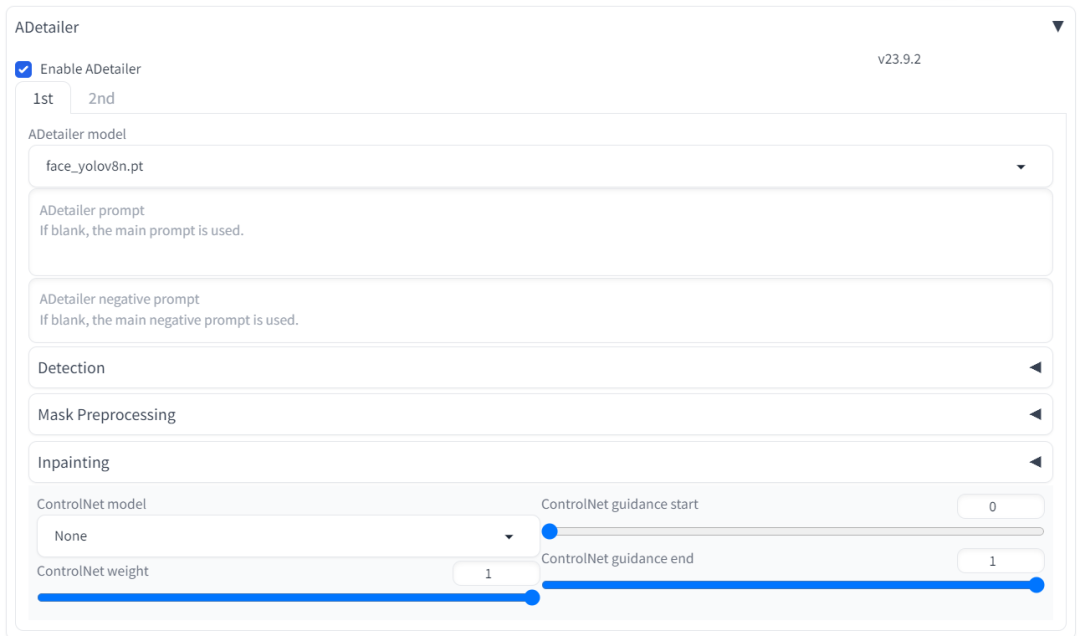1080x636 pixels.
Task: Click the ControlNet weight value field
Action: tap(496, 573)
